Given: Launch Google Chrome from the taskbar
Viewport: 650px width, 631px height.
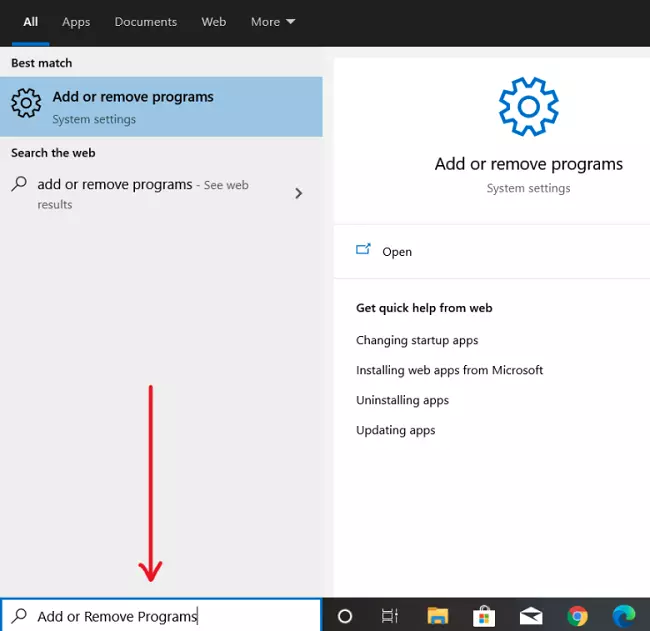Looking at the screenshot, I should 577,616.
